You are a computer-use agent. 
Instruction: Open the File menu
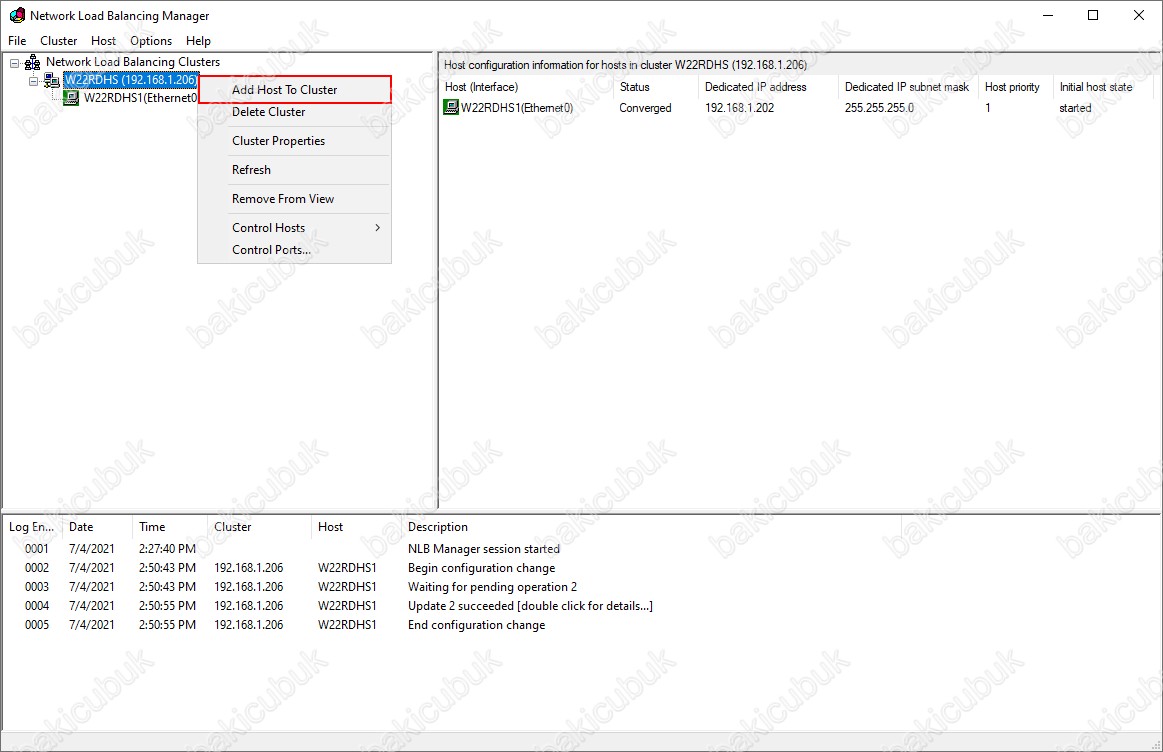pyautogui.click(x=17, y=41)
